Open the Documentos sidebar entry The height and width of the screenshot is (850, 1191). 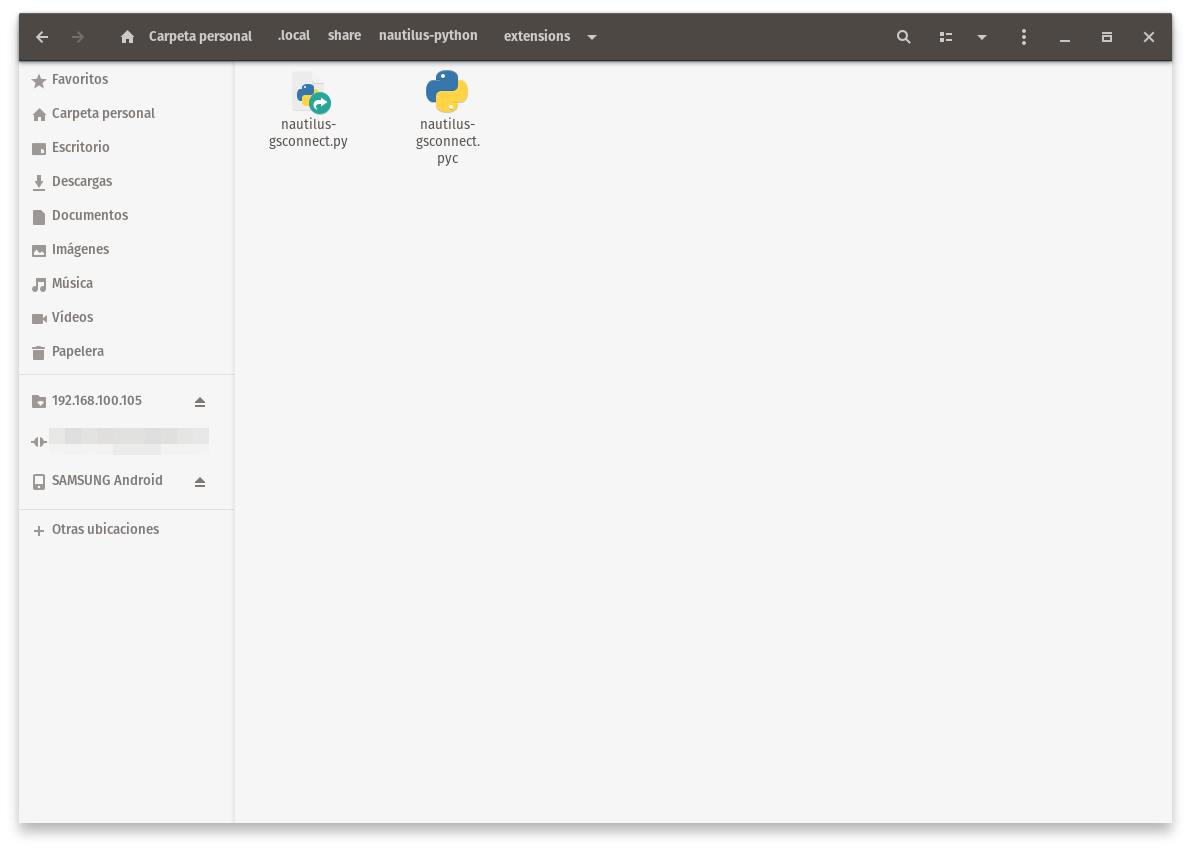point(89,215)
